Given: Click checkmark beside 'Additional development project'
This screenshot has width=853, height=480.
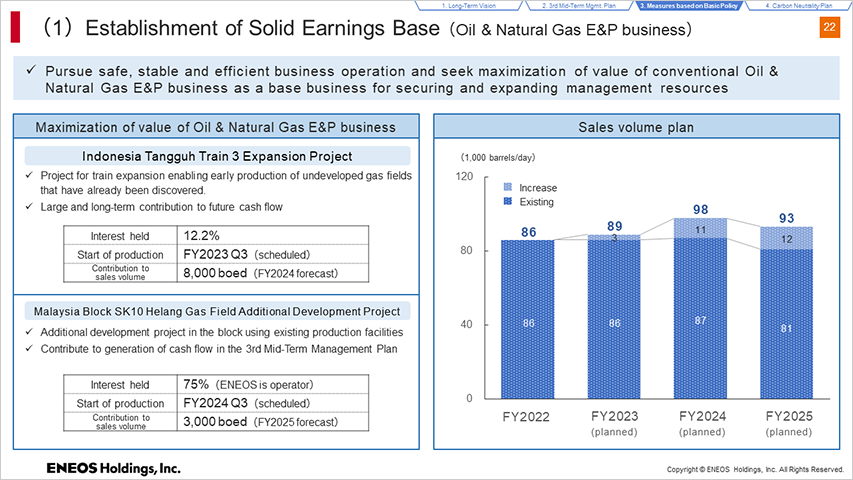Looking at the screenshot, I should [29, 331].
